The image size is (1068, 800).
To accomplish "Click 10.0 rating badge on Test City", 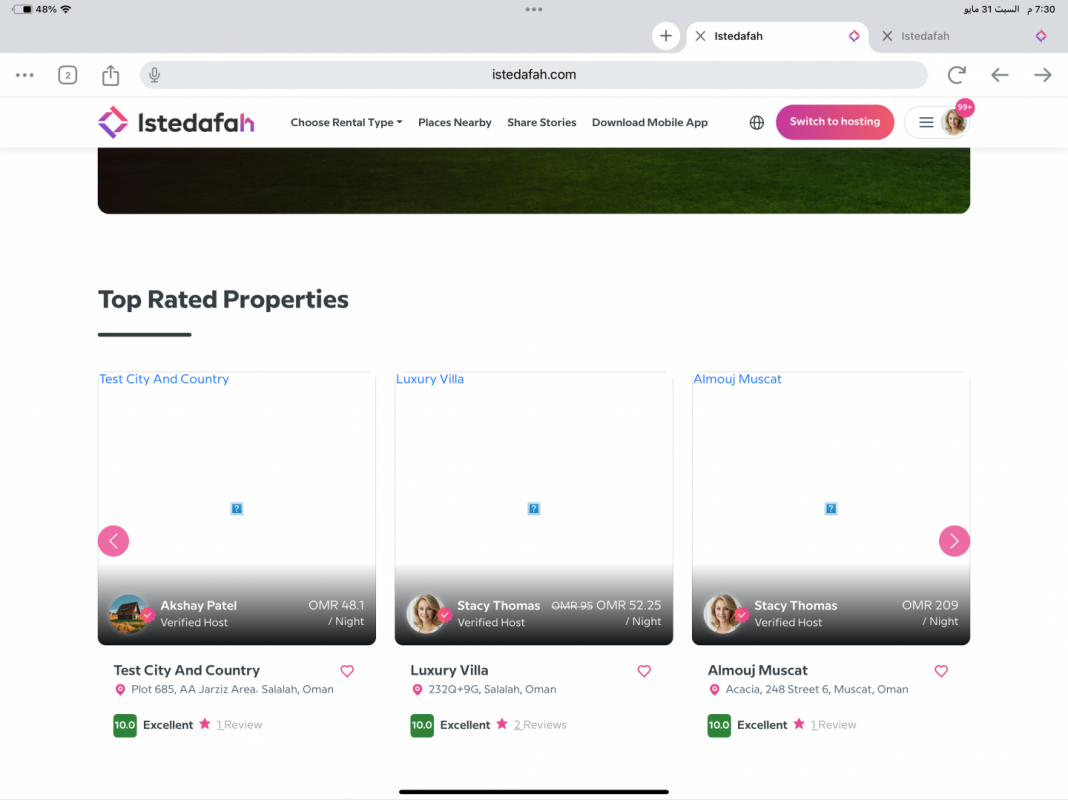I will pos(125,725).
